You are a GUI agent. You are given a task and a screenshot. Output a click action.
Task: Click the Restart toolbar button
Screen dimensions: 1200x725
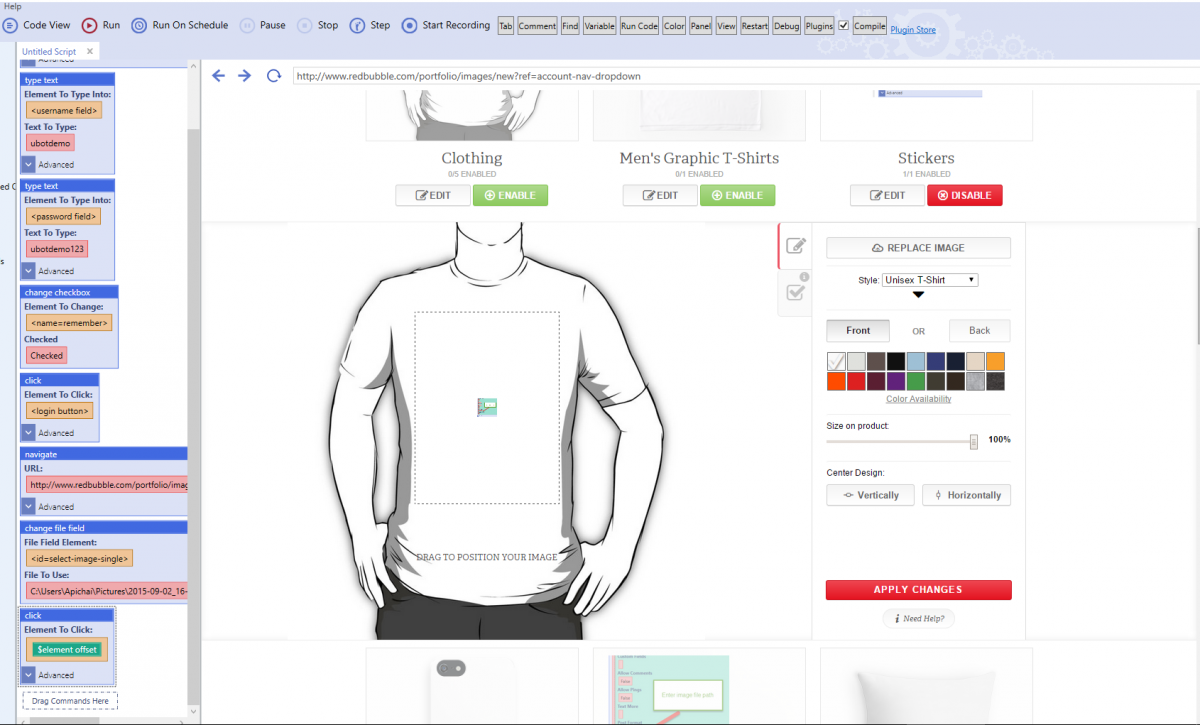point(755,26)
